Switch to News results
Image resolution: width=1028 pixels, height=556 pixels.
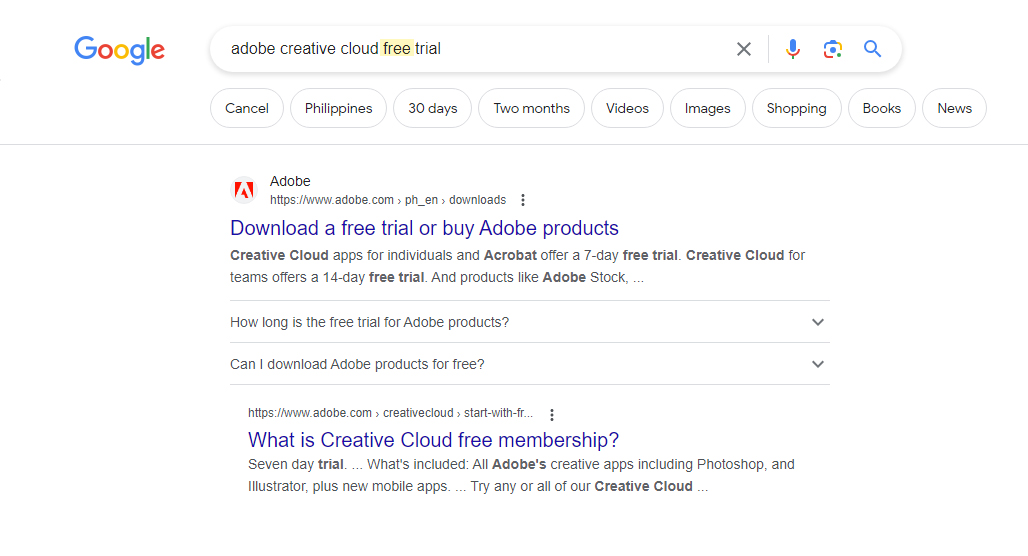pyautogui.click(x=955, y=108)
